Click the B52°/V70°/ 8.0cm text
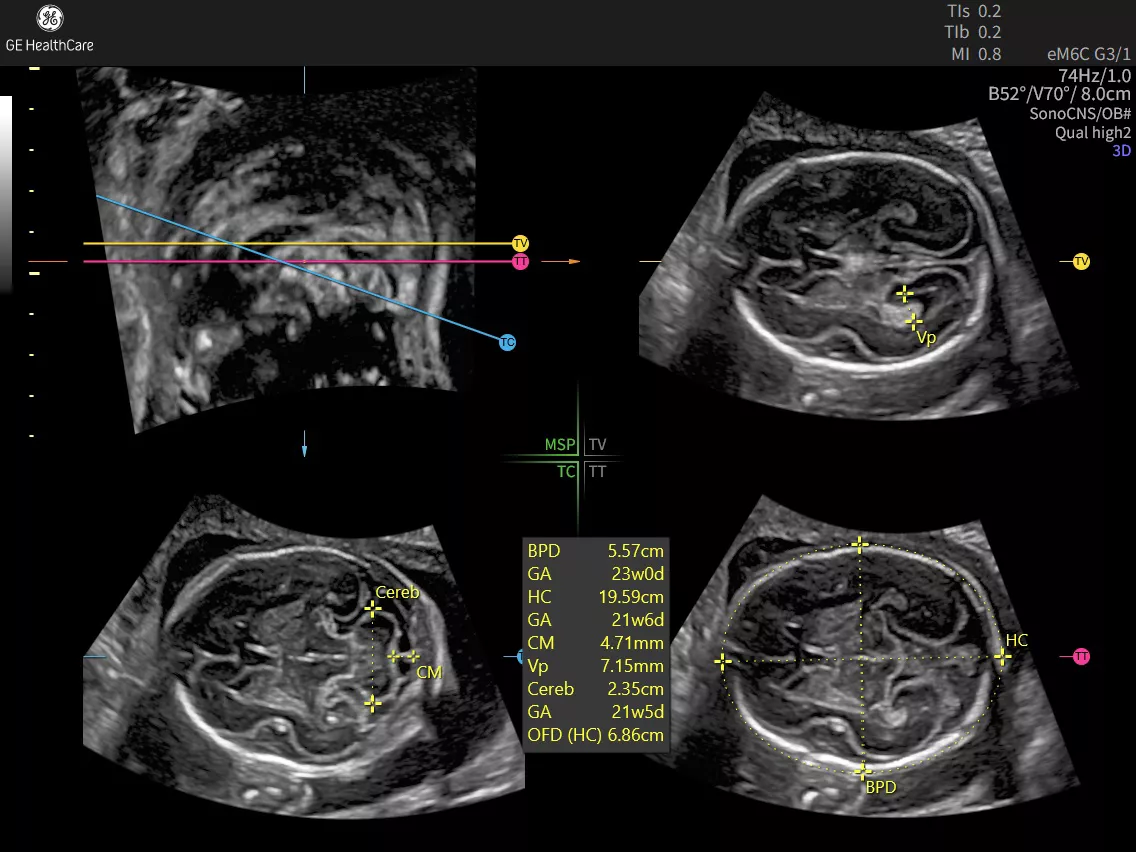The image size is (1136, 852). click(1059, 93)
